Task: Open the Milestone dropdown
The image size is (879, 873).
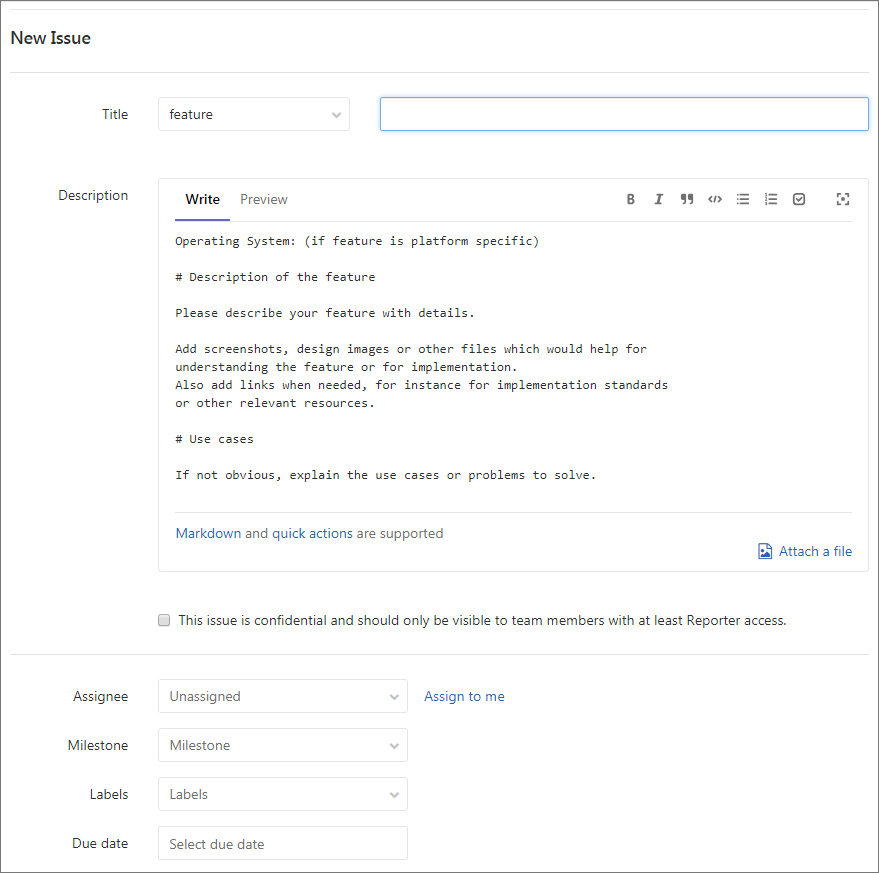Action: point(282,745)
